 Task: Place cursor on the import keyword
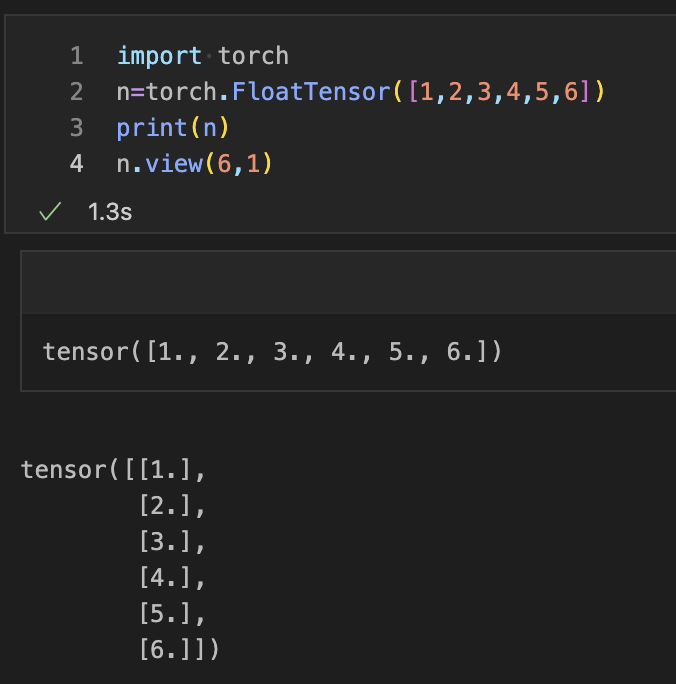click(x=159, y=56)
